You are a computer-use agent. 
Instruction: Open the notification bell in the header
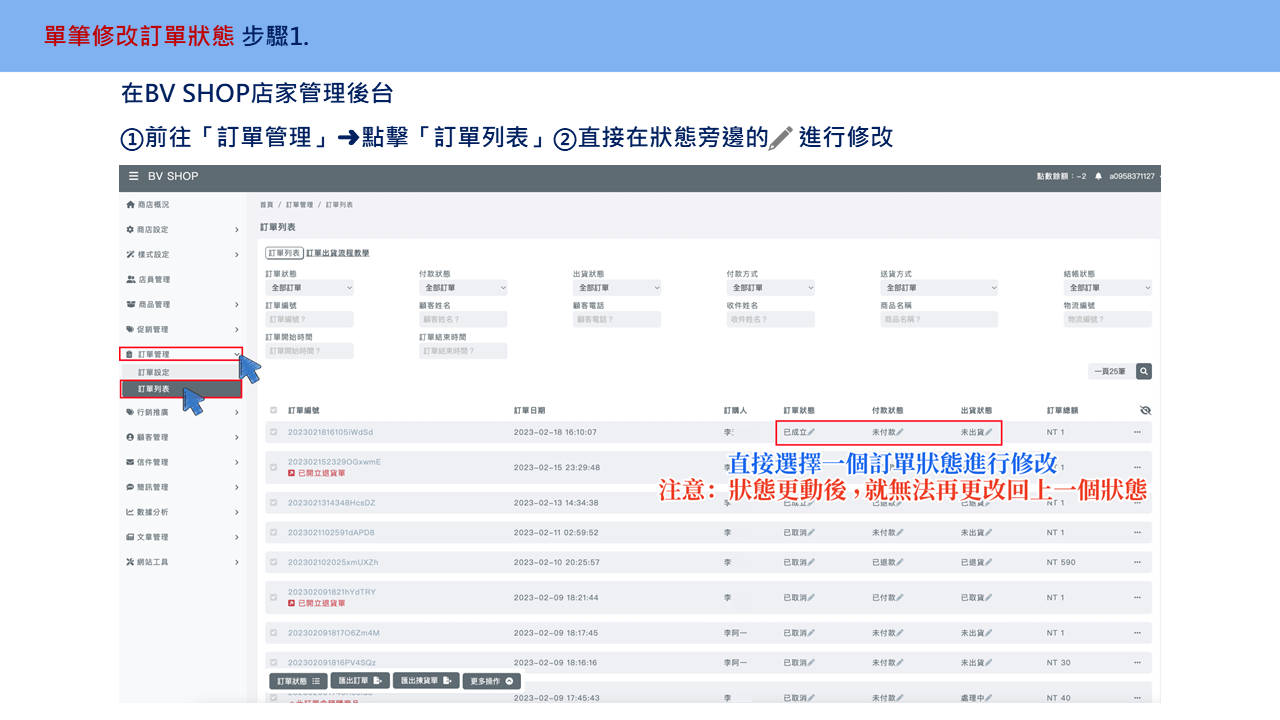pos(1098,176)
